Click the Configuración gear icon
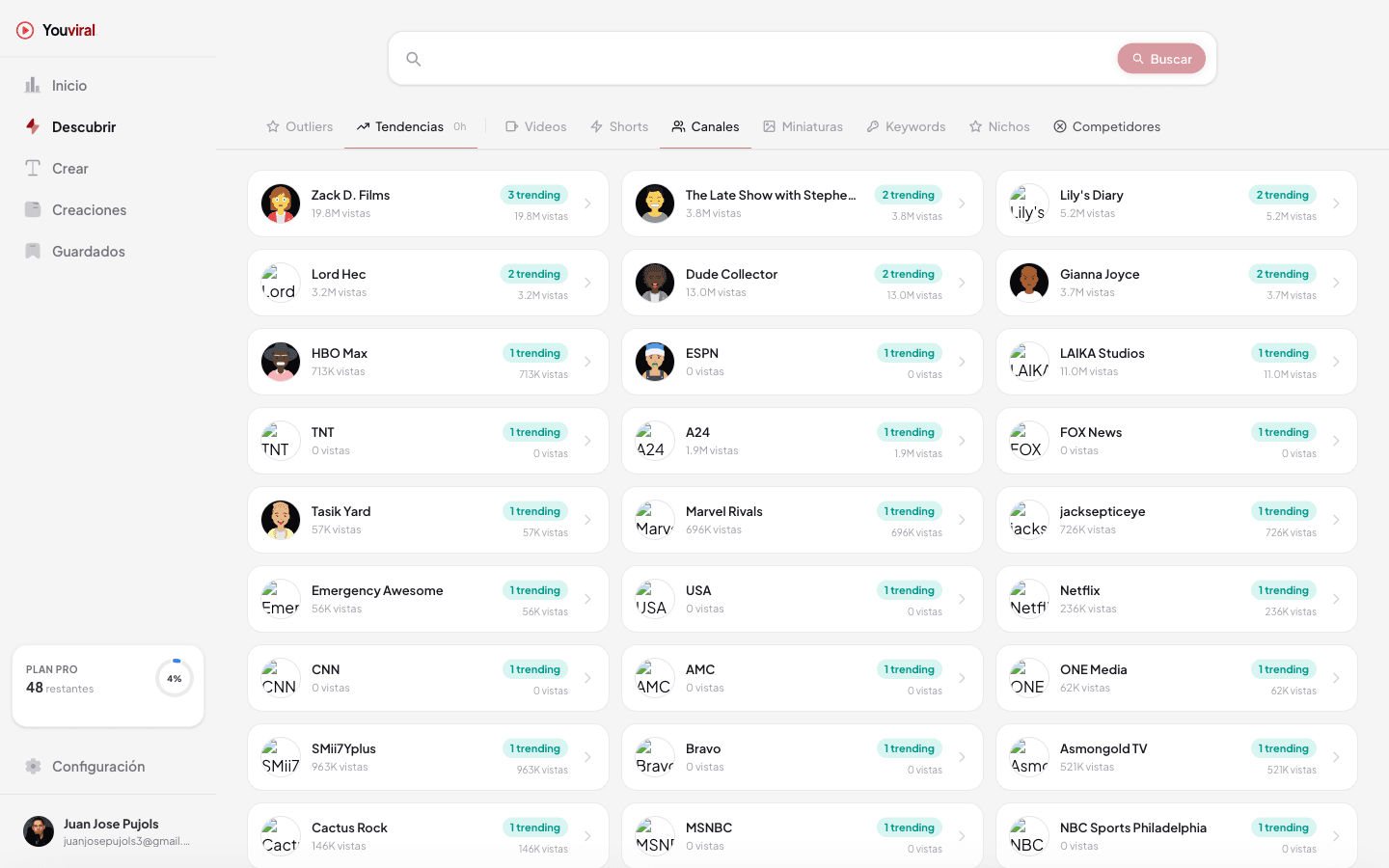 tap(33, 767)
